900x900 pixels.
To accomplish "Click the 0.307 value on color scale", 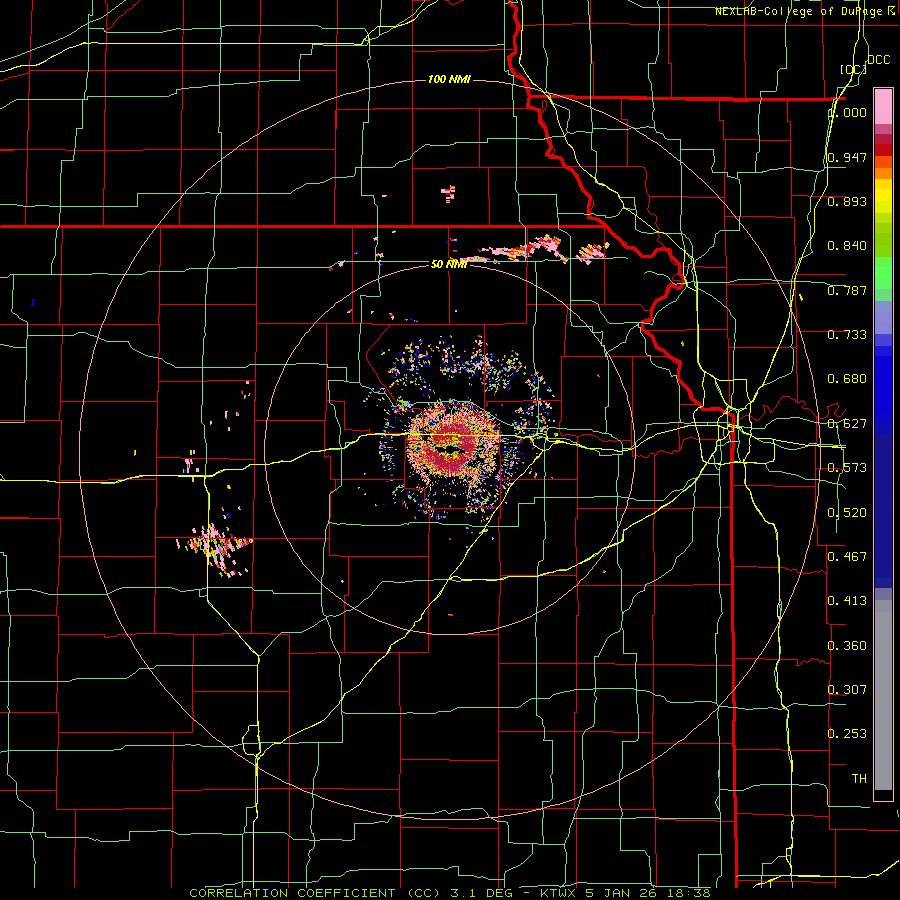I will tap(847, 689).
